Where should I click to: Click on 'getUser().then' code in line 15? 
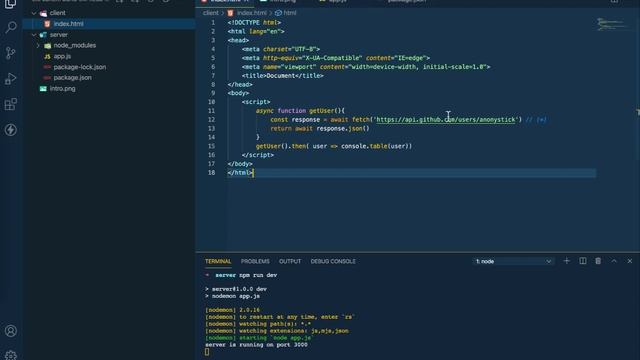point(281,146)
